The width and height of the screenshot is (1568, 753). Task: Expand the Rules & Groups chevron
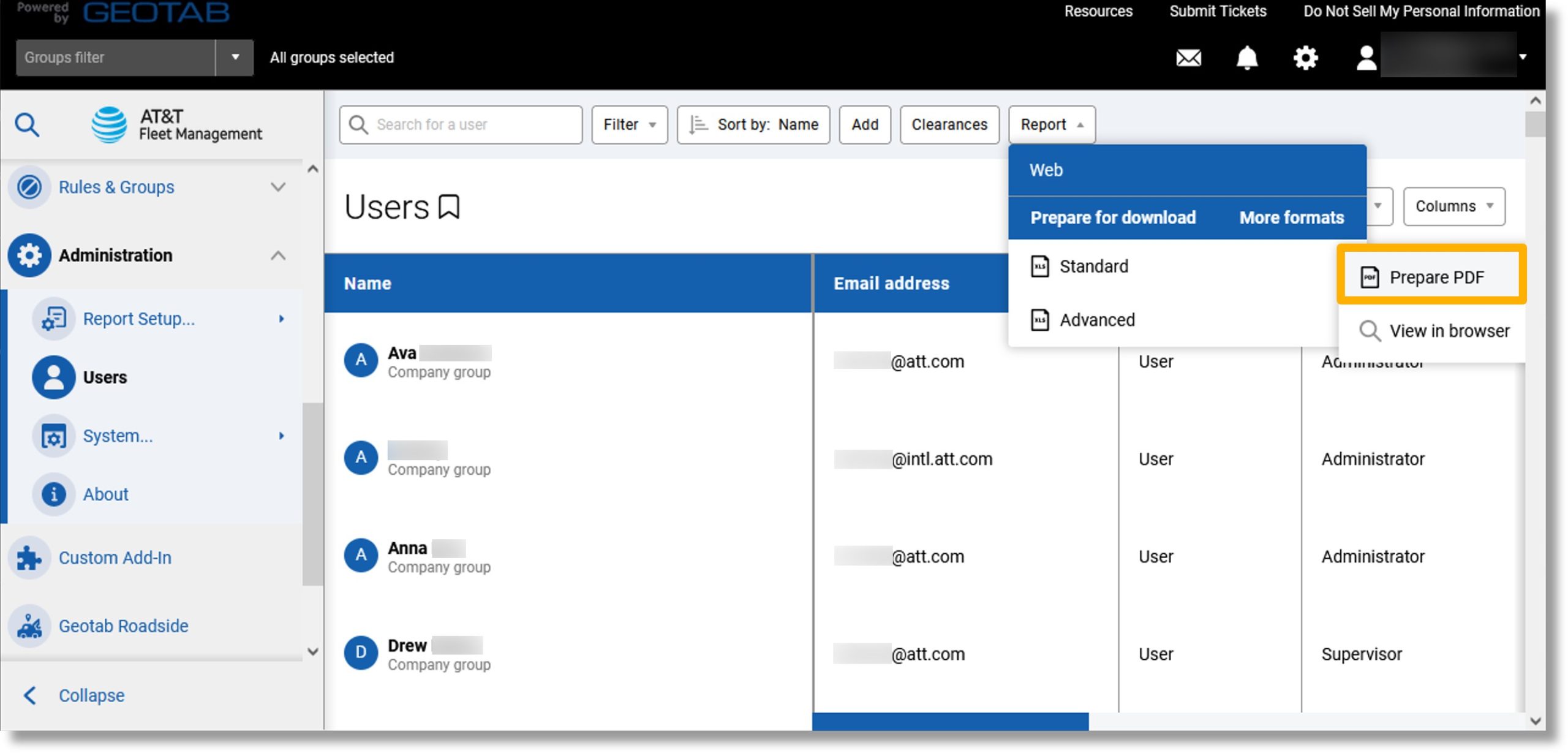(278, 187)
